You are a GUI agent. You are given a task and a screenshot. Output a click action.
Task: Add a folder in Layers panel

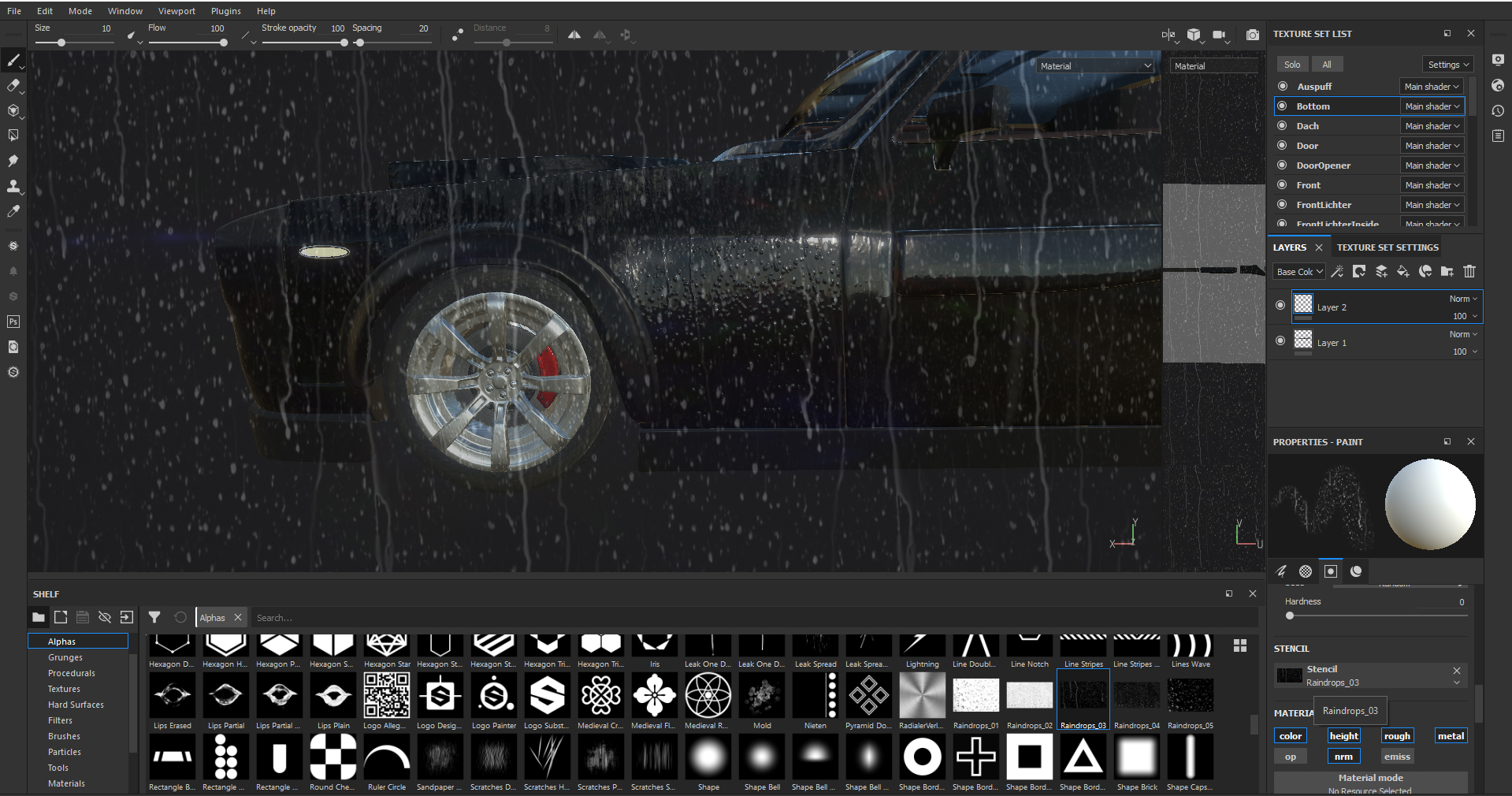tap(1447, 271)
